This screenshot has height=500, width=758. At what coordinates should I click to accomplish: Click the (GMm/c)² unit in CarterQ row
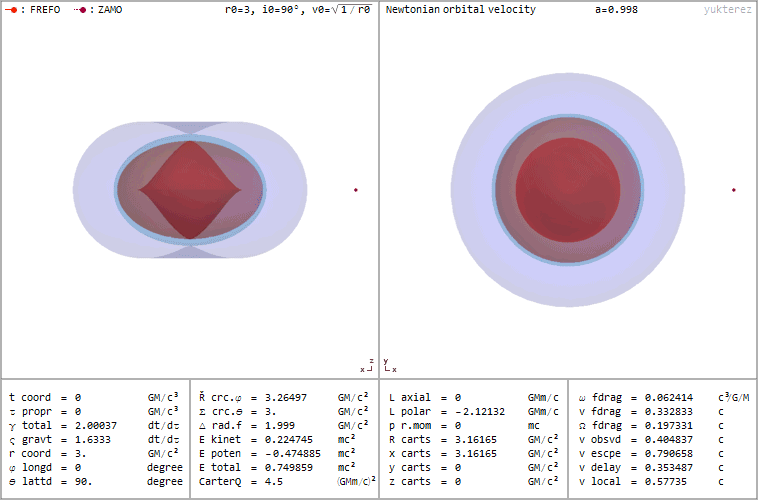356,481
